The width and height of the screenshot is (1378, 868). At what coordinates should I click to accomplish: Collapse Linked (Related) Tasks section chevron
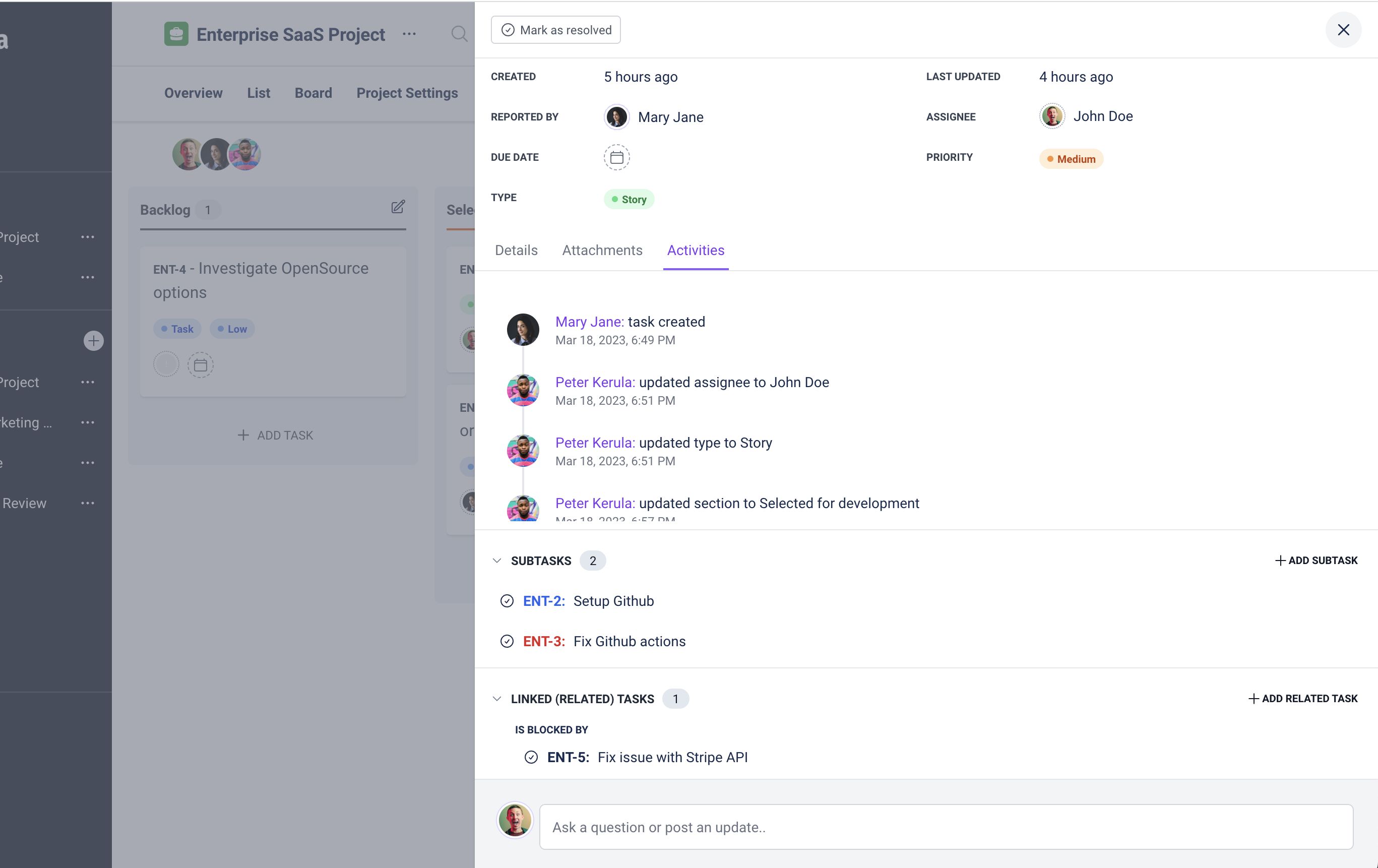point(497,699)
